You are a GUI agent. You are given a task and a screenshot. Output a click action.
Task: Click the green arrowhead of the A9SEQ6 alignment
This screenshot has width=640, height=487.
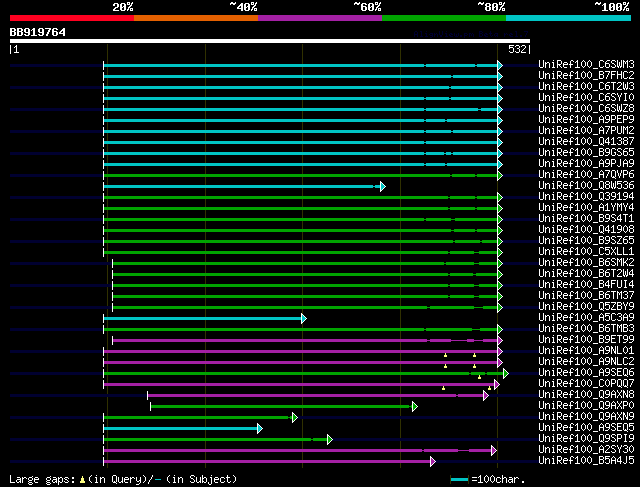[x=506, y=374]
